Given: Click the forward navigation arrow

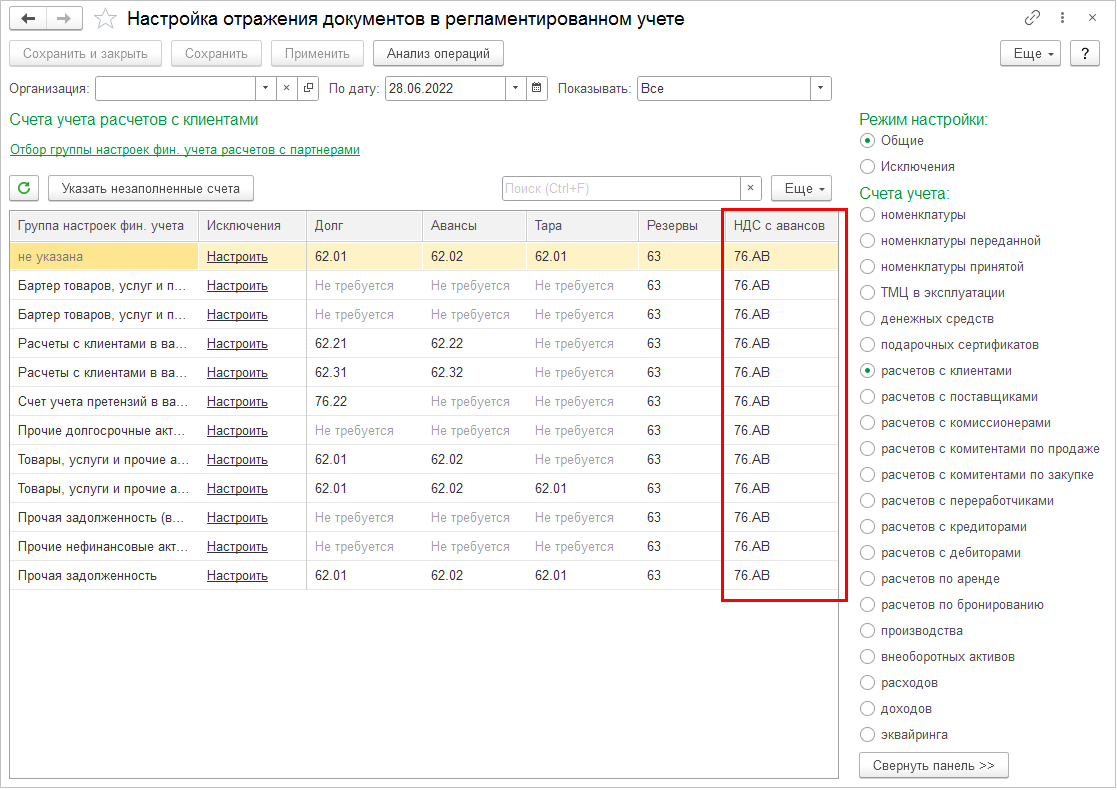Looking at the screenshot, I should point(64,19).
